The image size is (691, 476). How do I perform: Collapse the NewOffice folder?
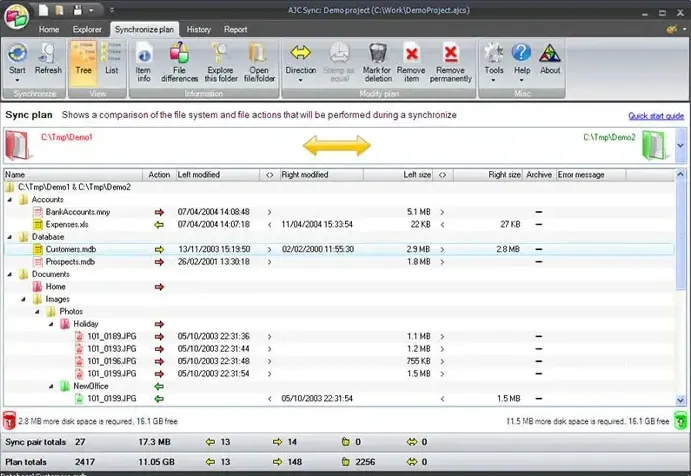pos(51,386)
